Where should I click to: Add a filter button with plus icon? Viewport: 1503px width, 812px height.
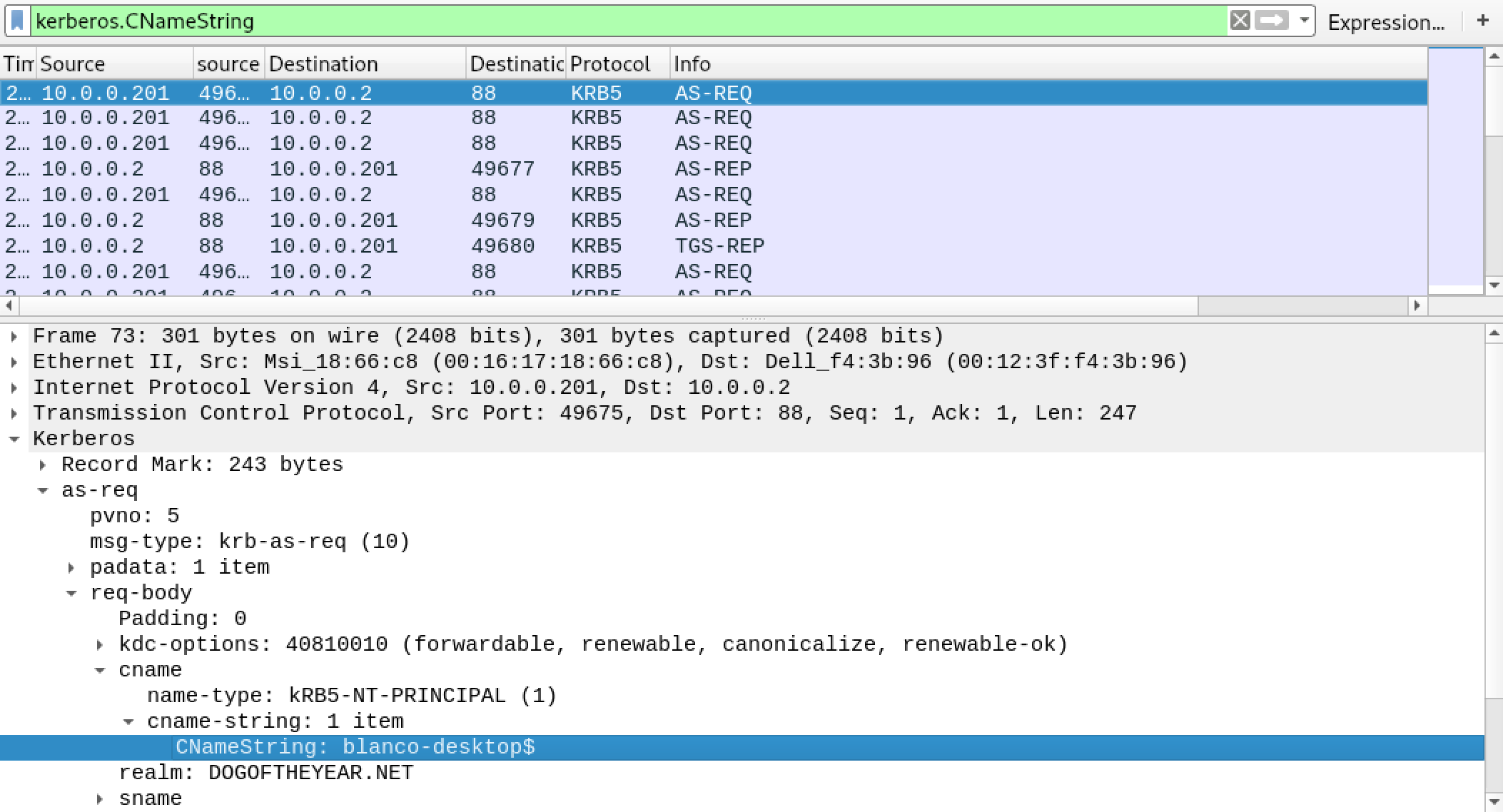click(1482, 21)
